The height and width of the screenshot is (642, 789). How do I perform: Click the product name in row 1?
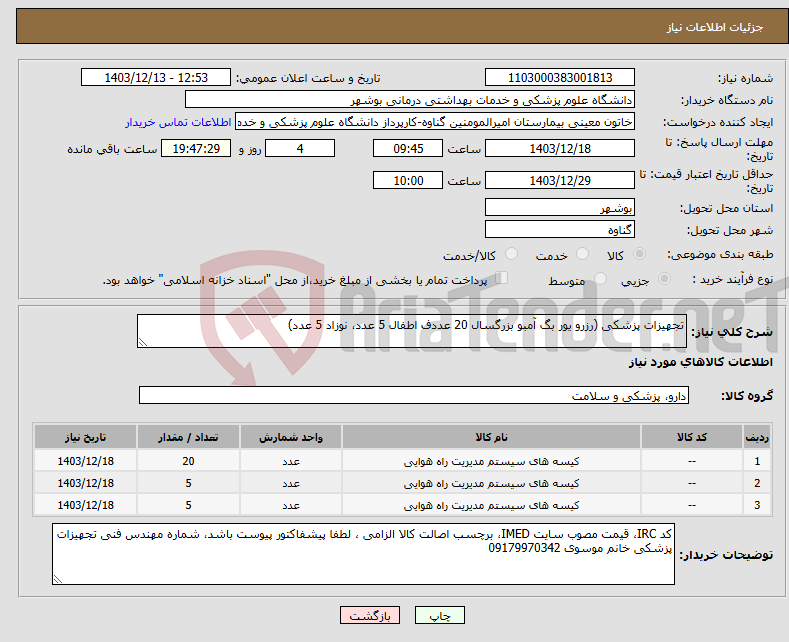tap(491, 461)
